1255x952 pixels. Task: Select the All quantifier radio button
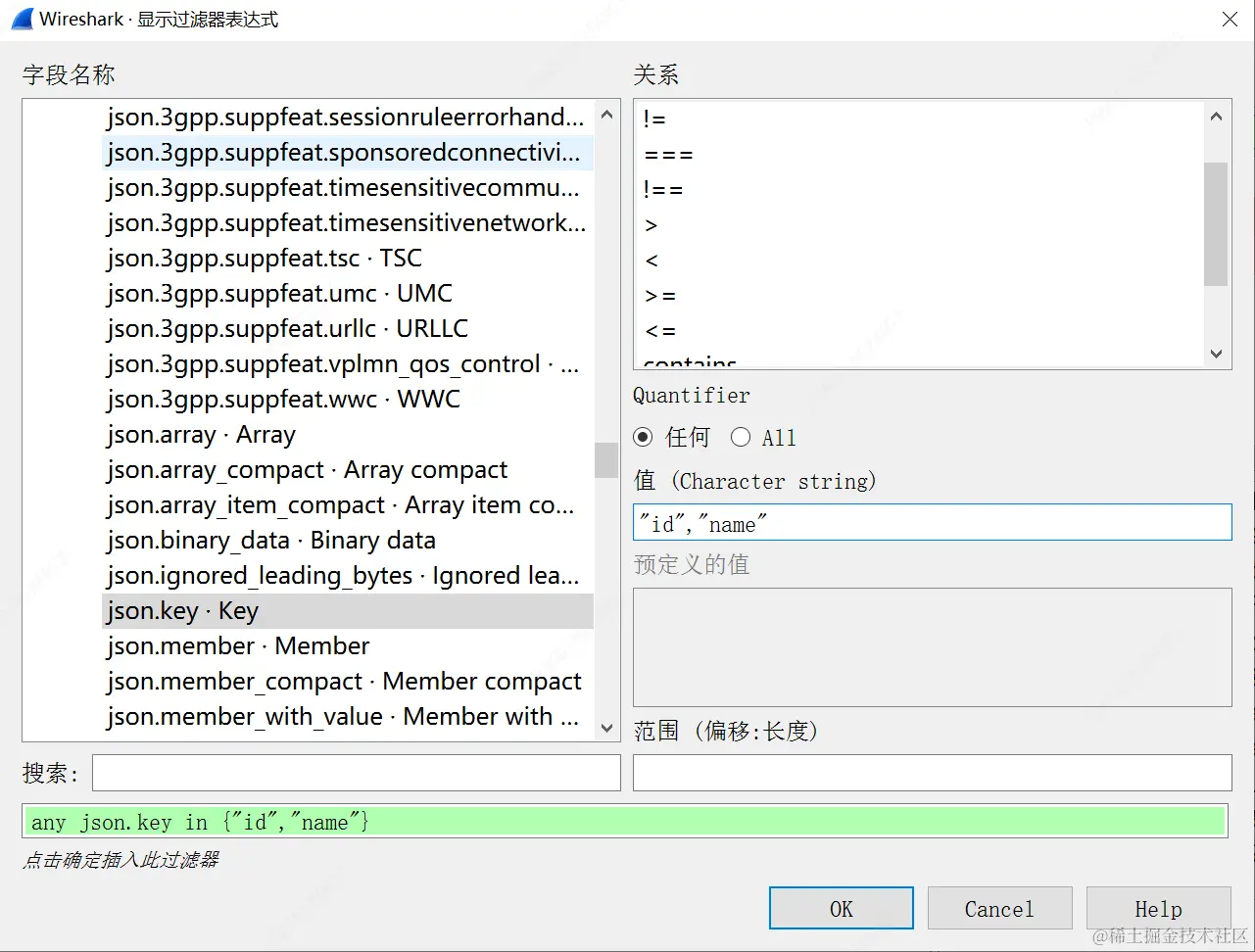[x=741, y=437]
